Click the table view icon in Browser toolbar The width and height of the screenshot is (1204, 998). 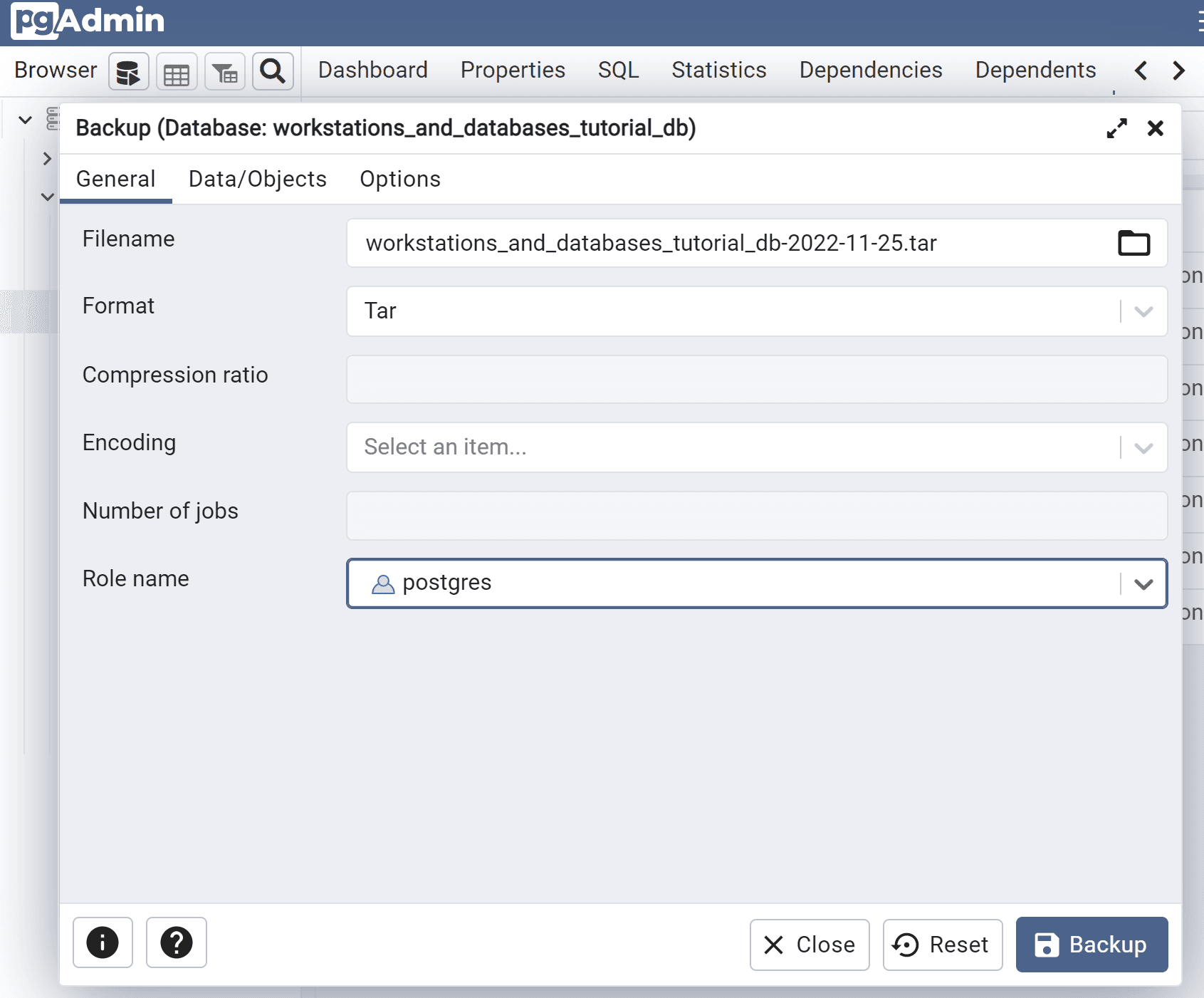pyautogui.click(x=177, y=71)
